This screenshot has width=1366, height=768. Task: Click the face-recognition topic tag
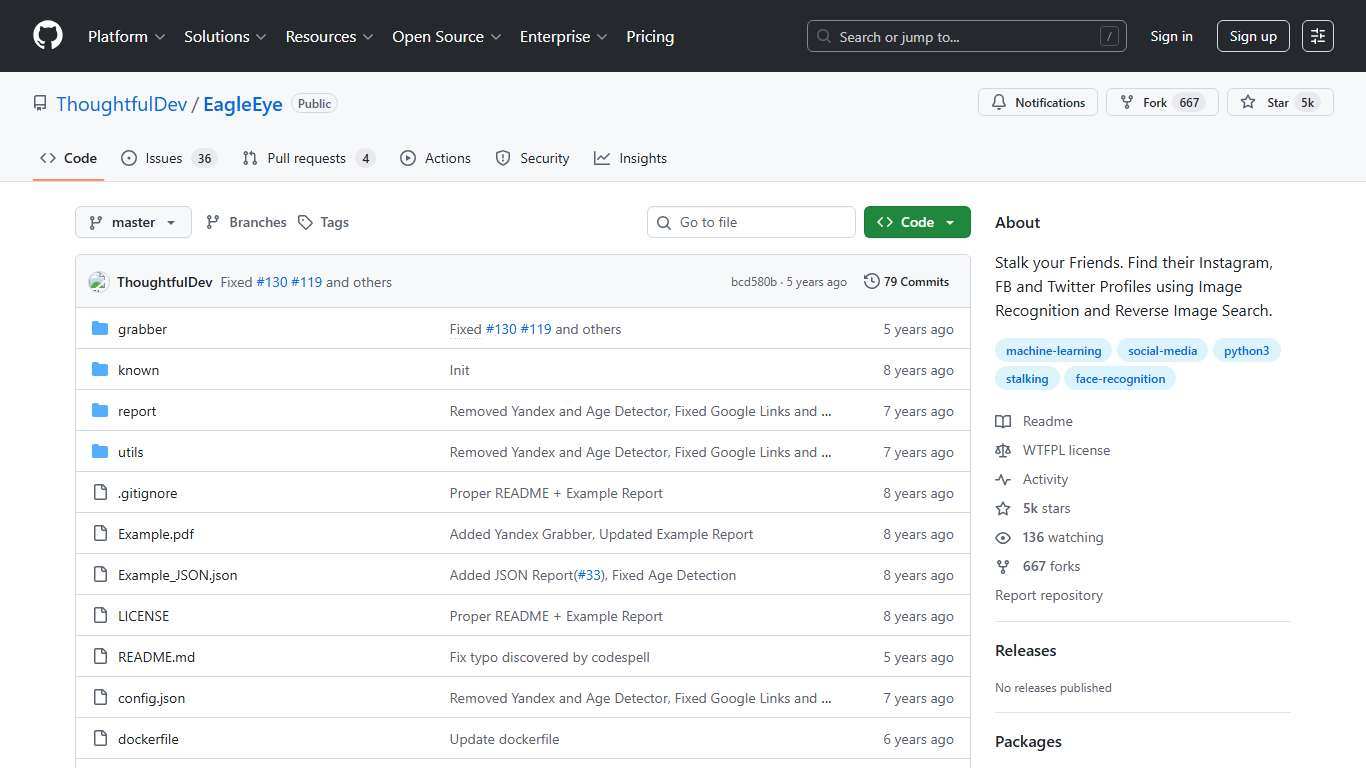coord(1120,379)
